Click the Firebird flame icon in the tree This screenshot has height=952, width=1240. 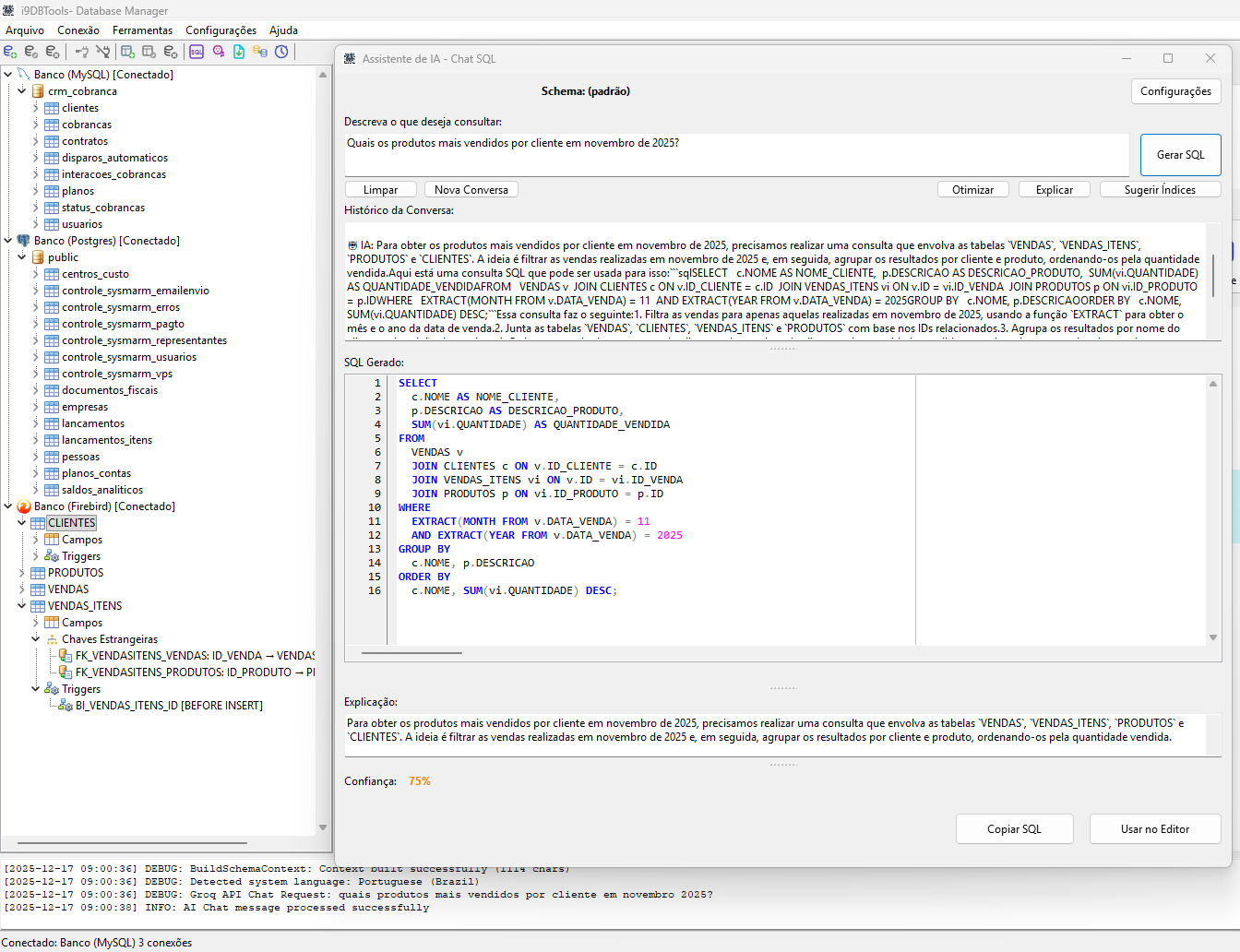pyautogui.click(x=24, y=506)
